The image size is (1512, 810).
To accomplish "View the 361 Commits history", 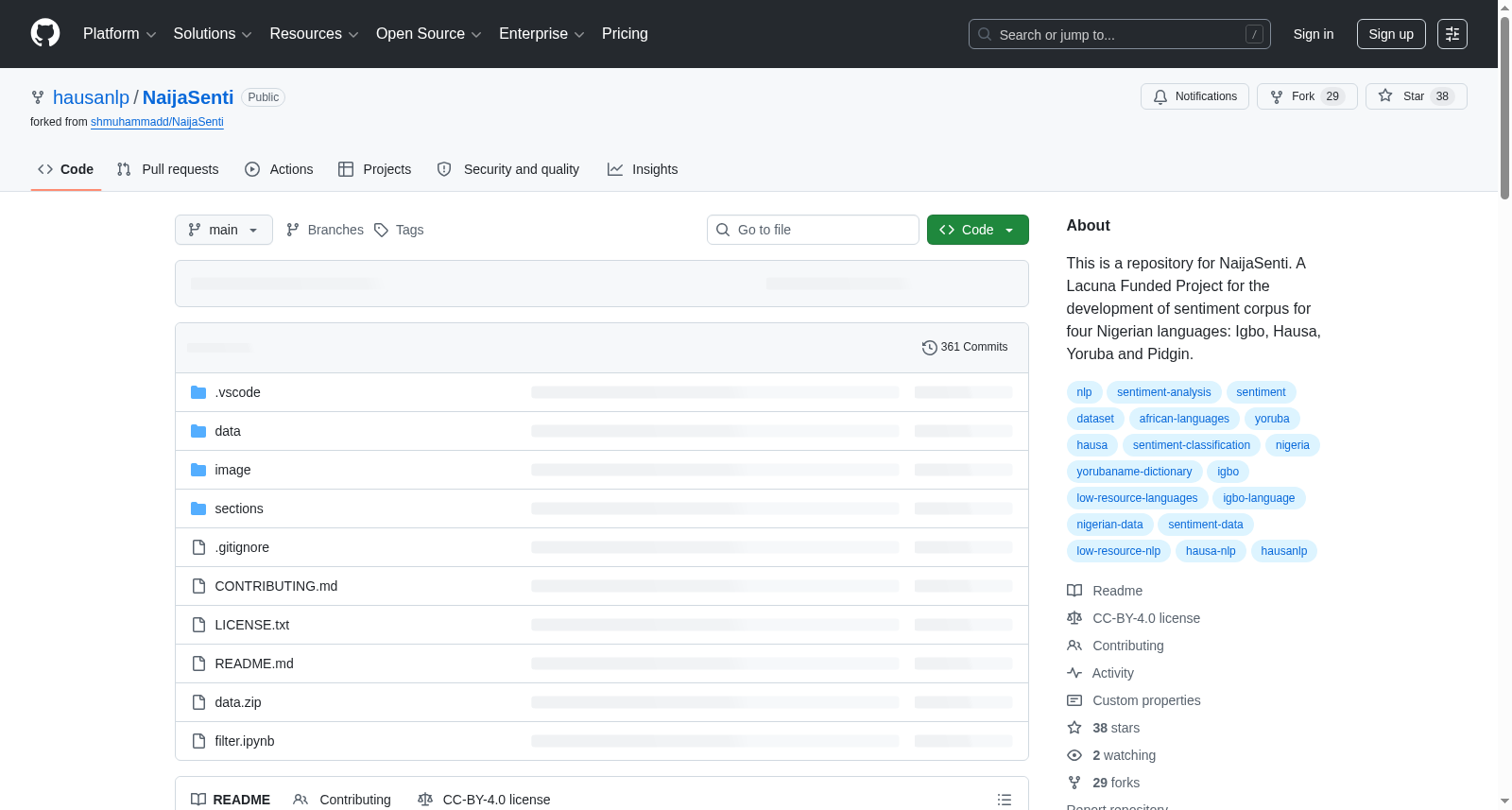I will pos(965,348).
